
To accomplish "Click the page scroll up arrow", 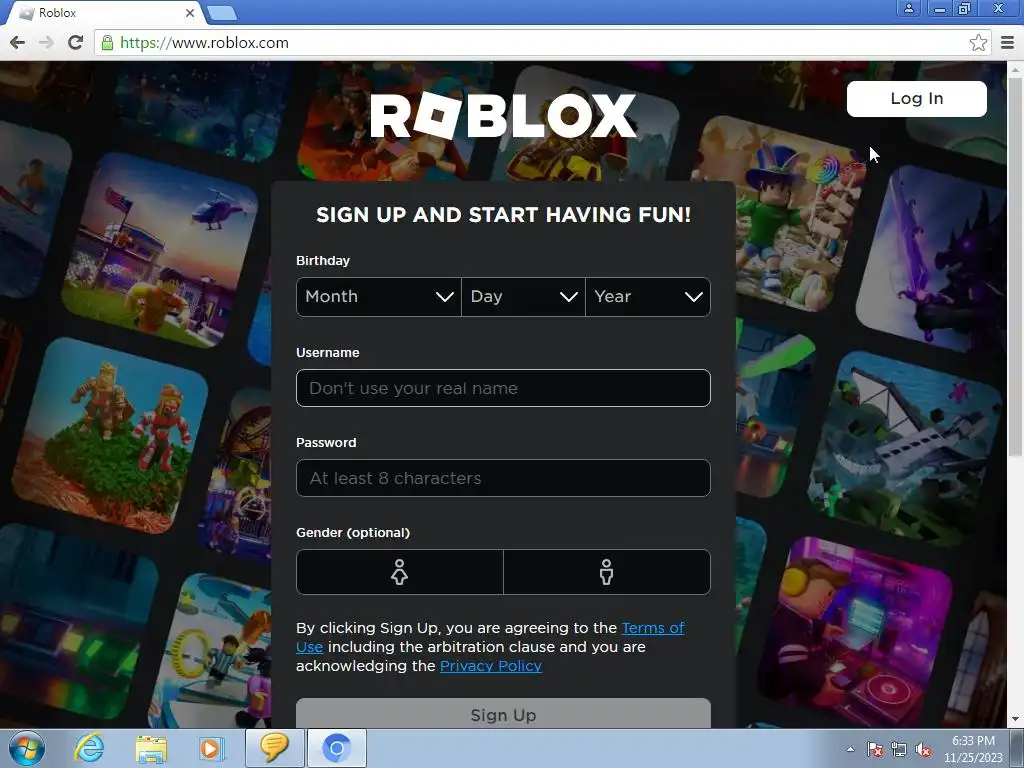I will pyautogui.click(x=1015, y=69).
